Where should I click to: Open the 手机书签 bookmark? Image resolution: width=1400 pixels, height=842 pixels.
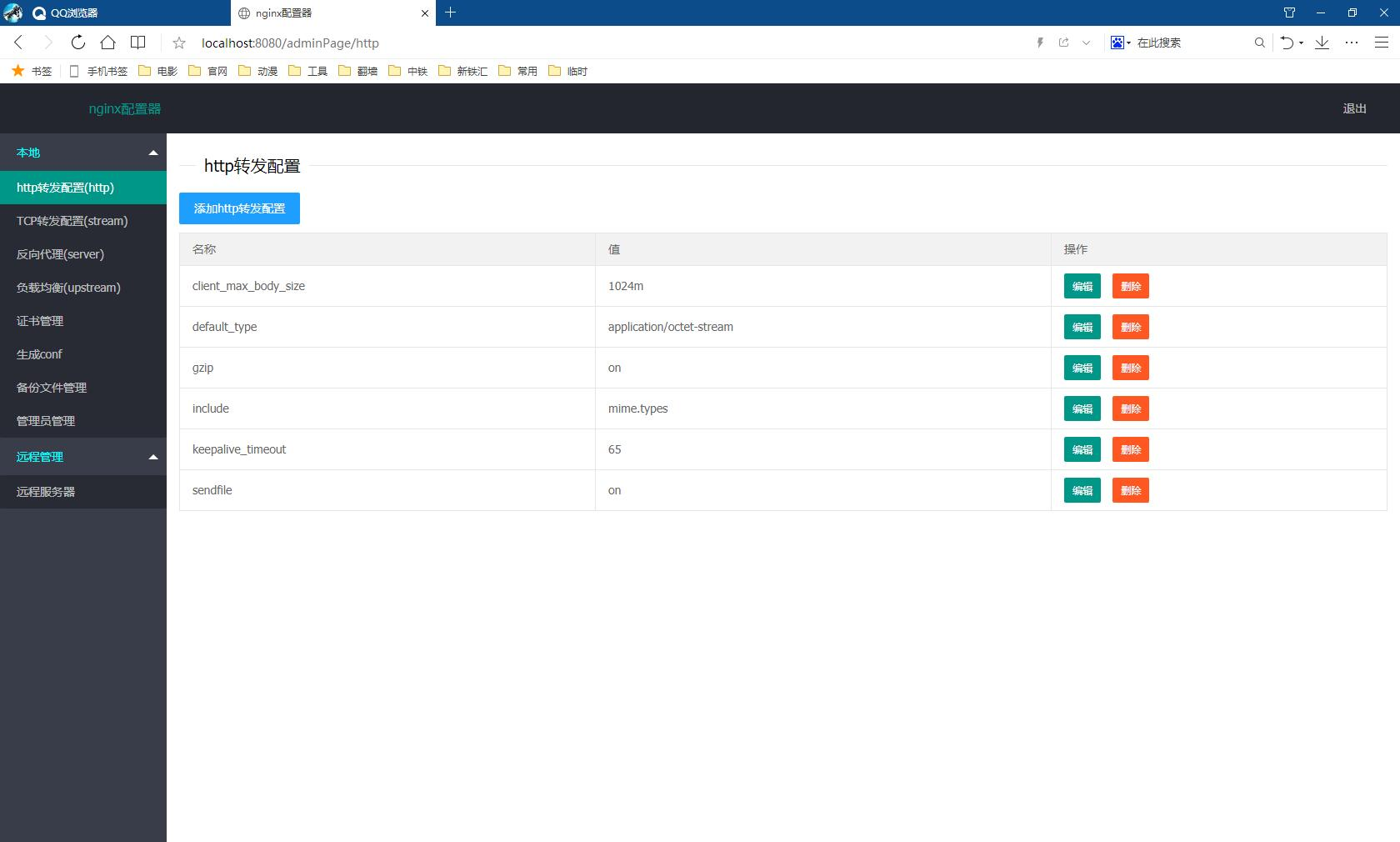(x=98, y=71)
